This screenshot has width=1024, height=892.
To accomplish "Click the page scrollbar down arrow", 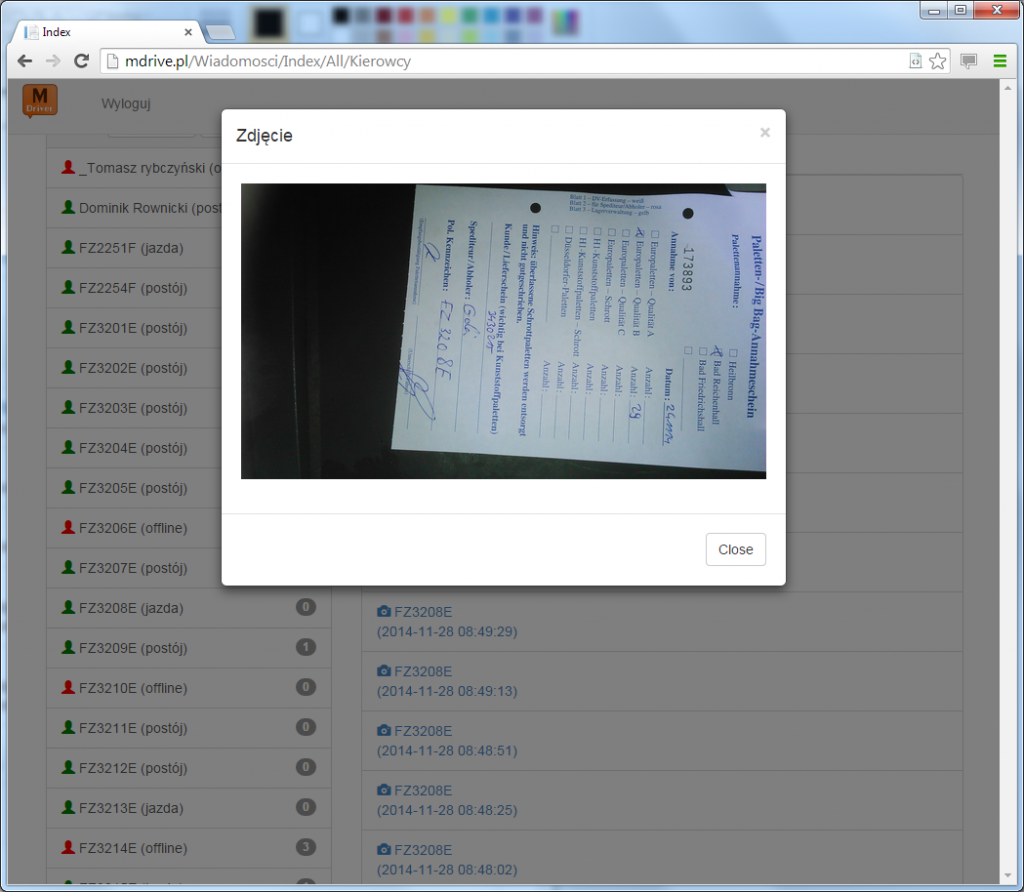I will pos(1008,876).
